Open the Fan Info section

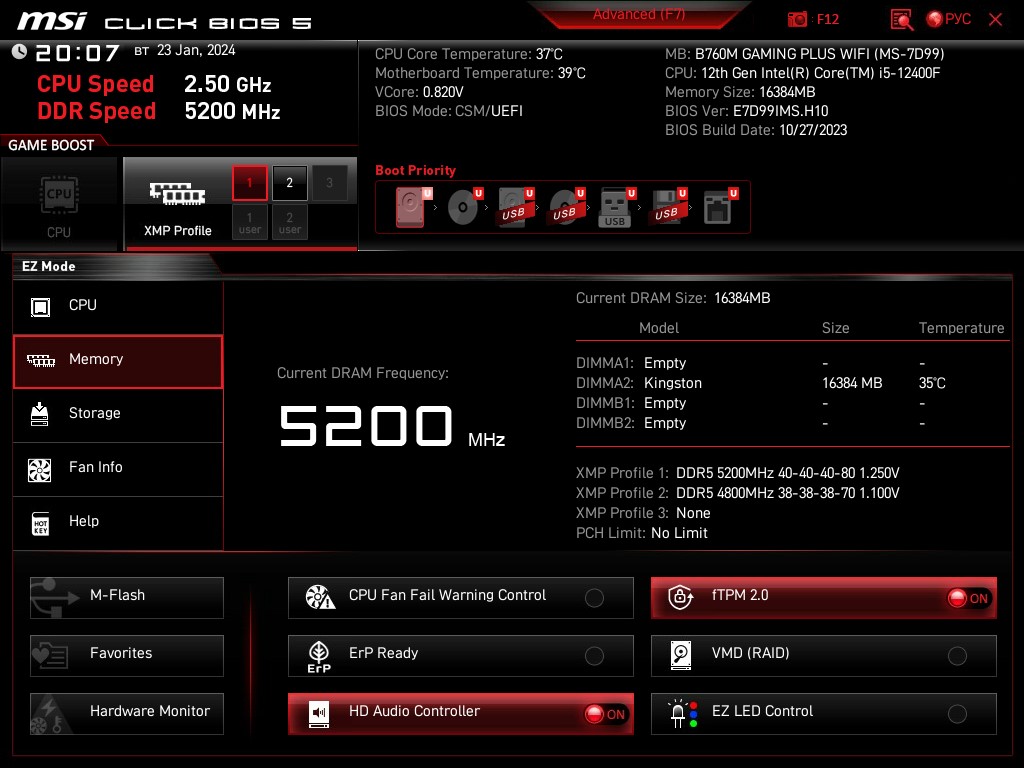pos(118,468)
